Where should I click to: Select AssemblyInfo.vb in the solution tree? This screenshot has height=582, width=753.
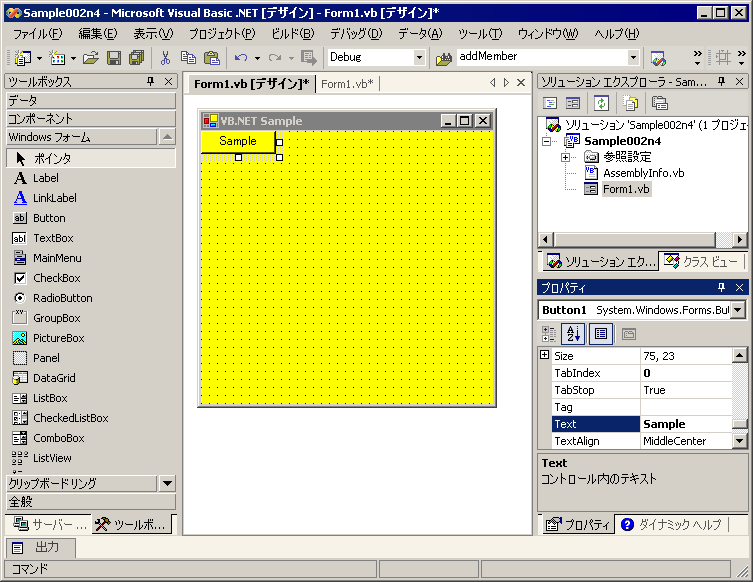pyautogui.click(x=644, y=173)
